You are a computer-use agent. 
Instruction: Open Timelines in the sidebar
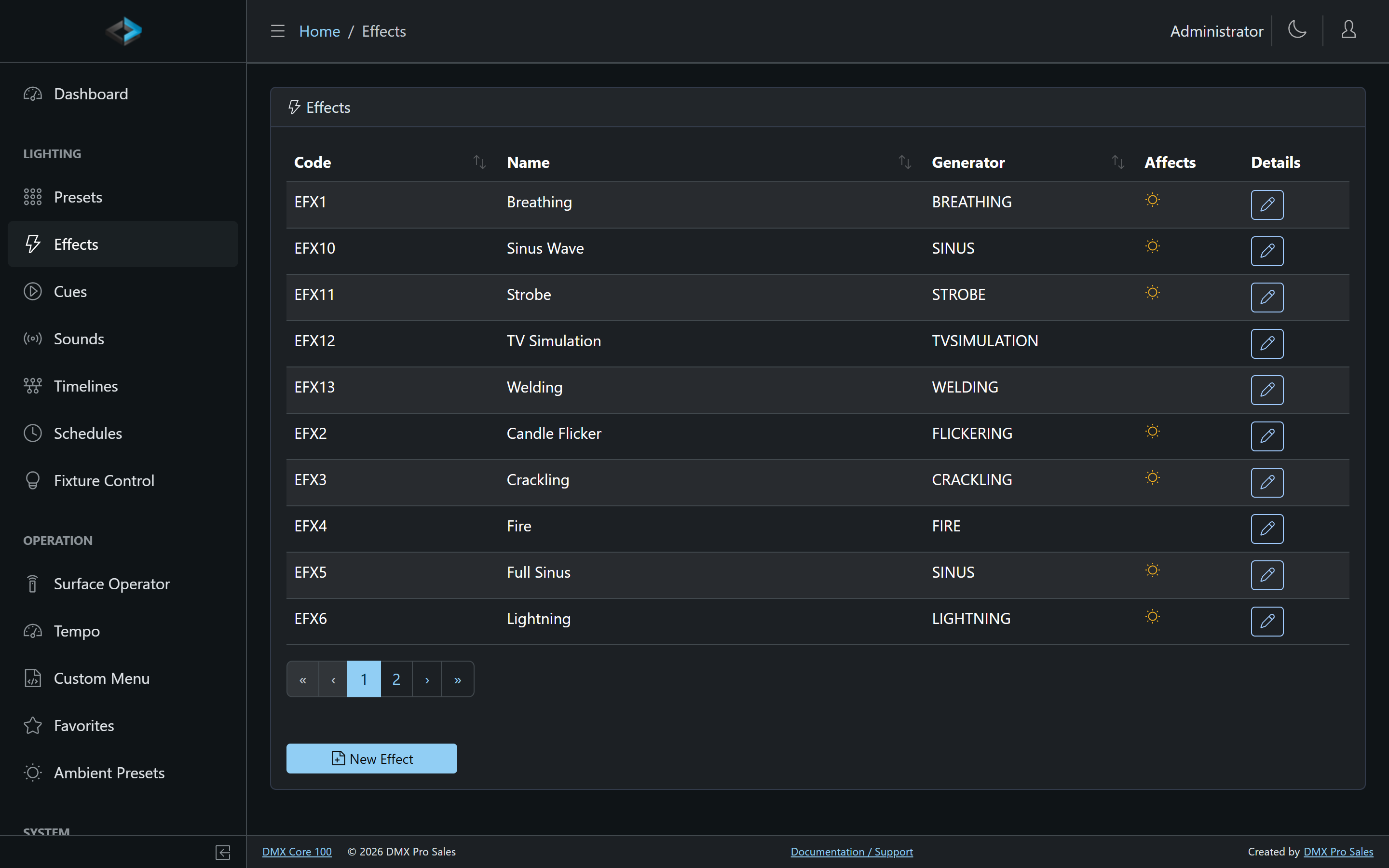pos(123,386)
